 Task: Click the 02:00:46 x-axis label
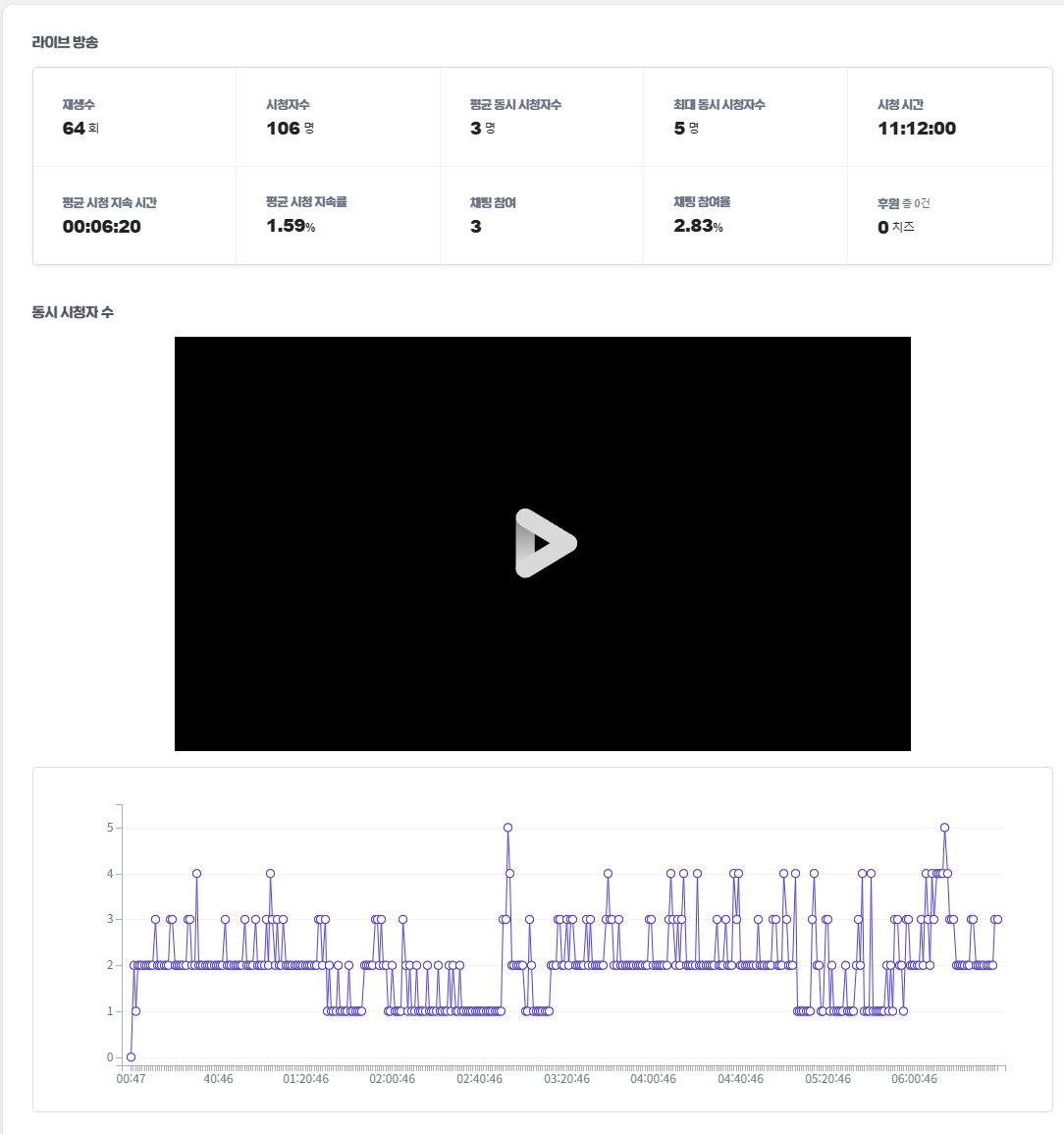(393, 1079)
